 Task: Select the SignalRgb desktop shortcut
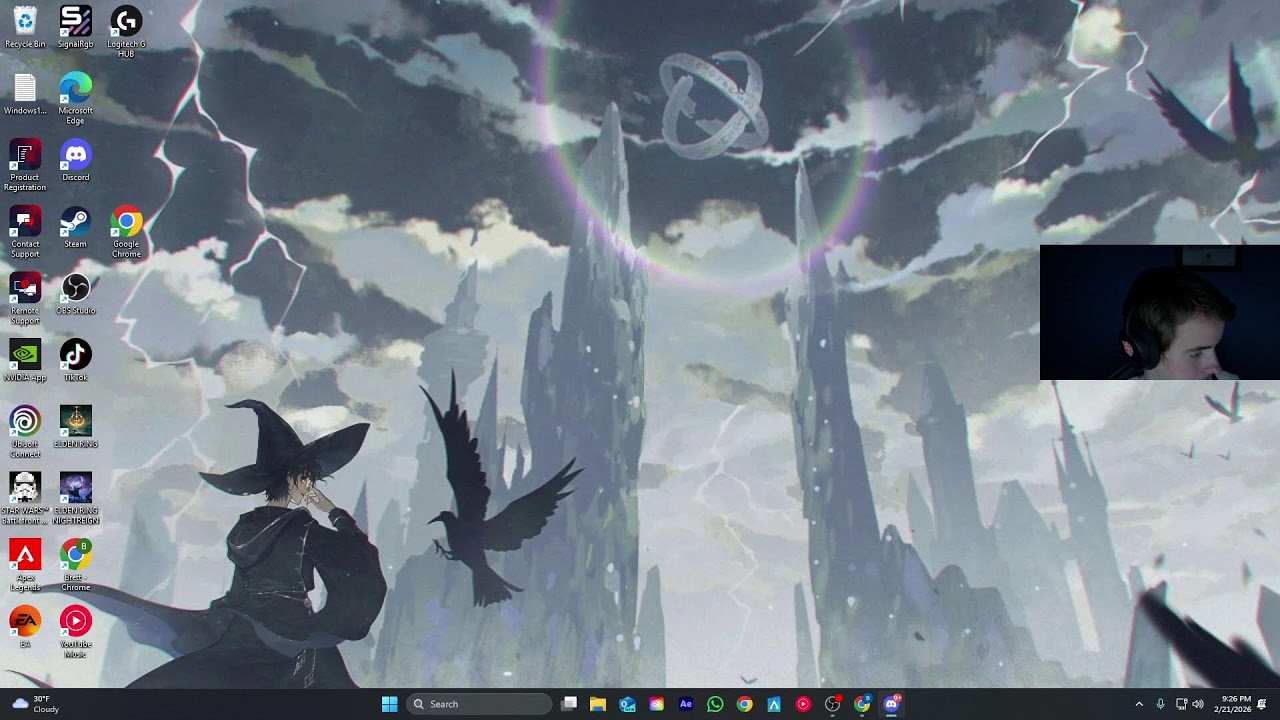coord(75,27)
